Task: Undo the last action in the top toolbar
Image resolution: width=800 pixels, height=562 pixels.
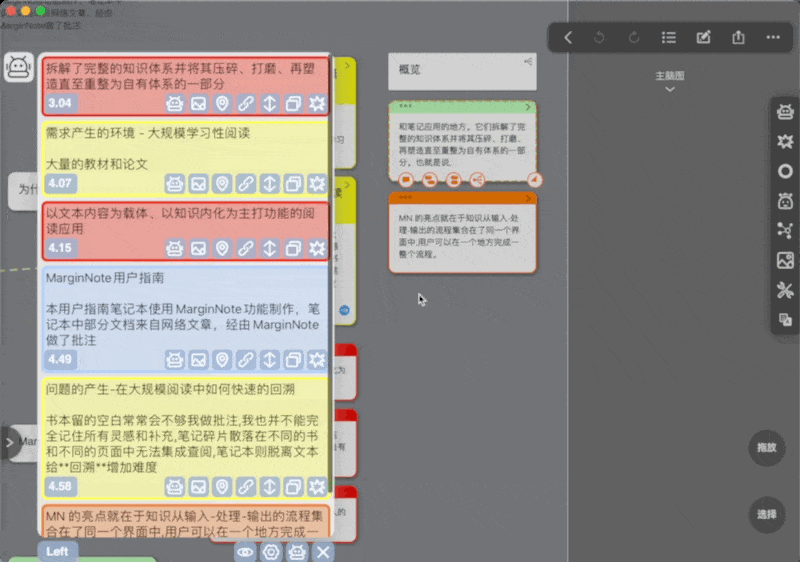Action: [599, 37]
